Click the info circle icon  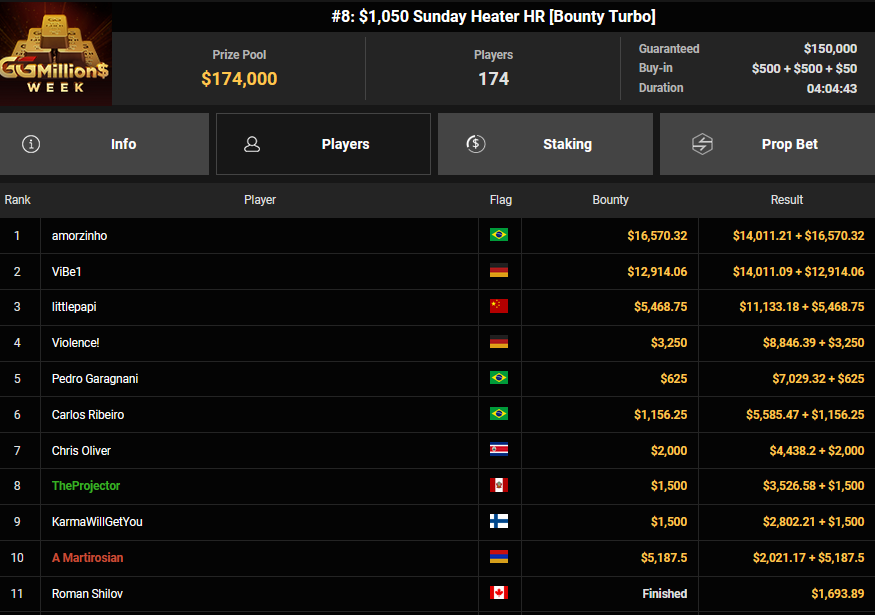click(31, 144)
